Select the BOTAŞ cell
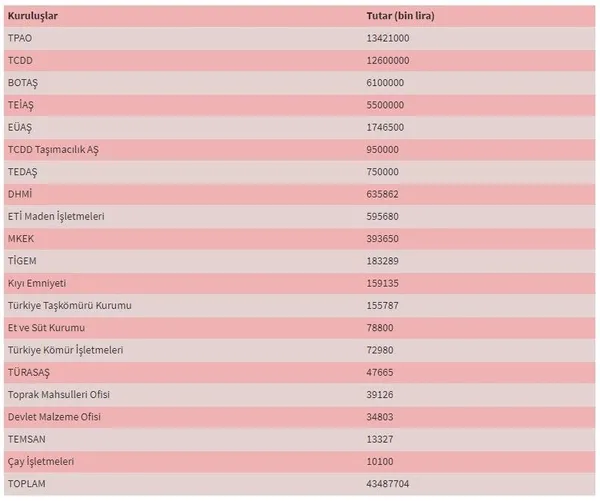Viewport: 600px width, 501px height. (21, 83)
